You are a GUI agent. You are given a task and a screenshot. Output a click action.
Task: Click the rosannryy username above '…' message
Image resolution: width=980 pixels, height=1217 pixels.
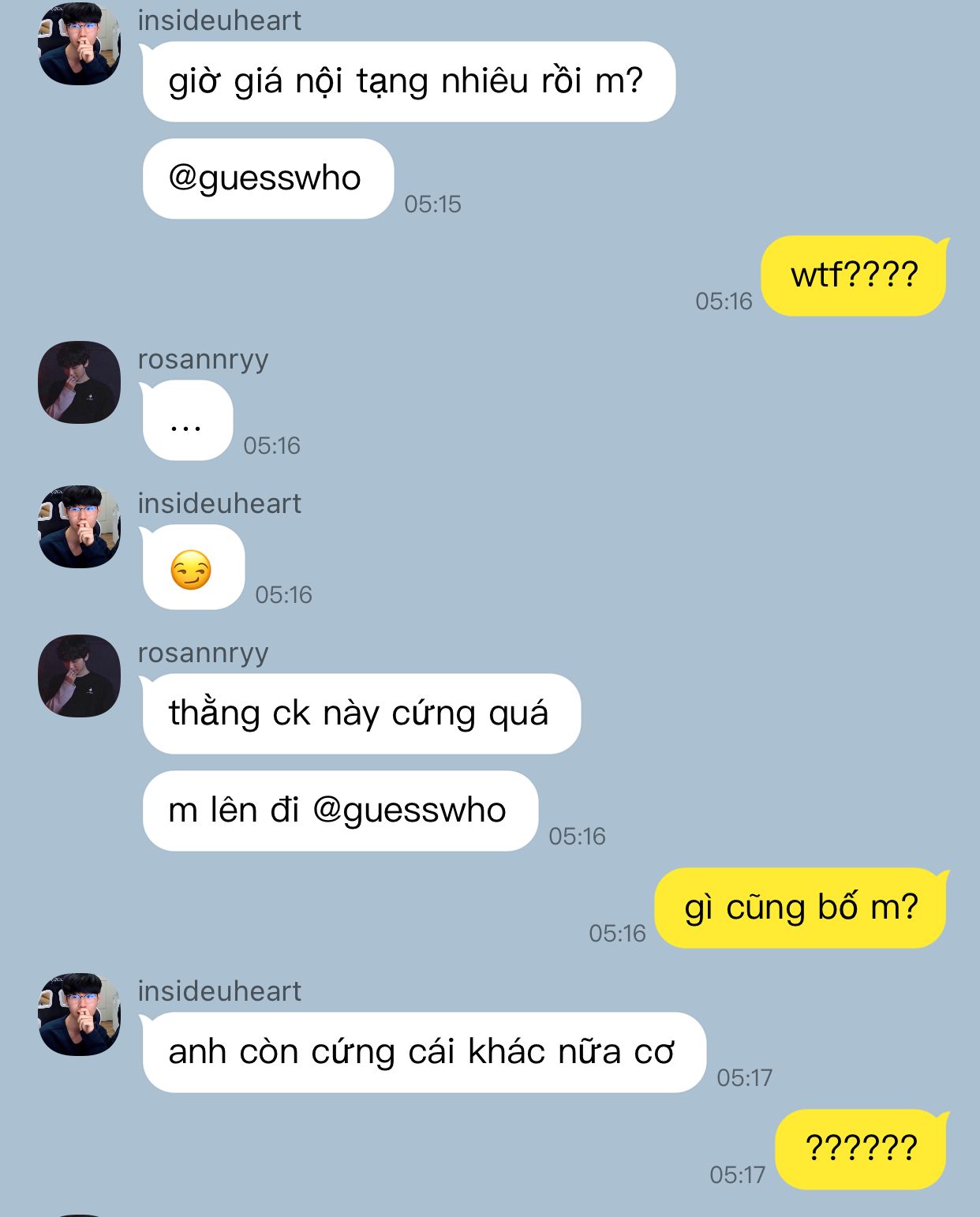[x=204, y=359]
